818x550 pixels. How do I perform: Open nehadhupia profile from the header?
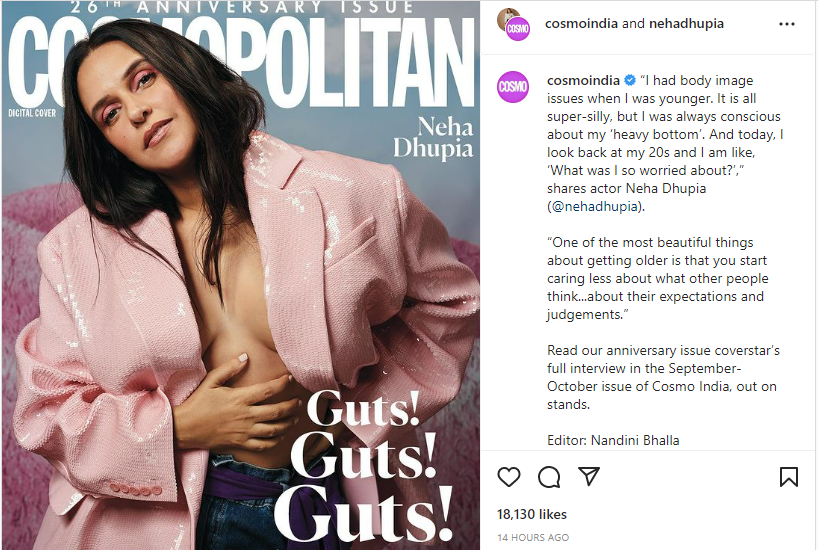tap(687, 23)
